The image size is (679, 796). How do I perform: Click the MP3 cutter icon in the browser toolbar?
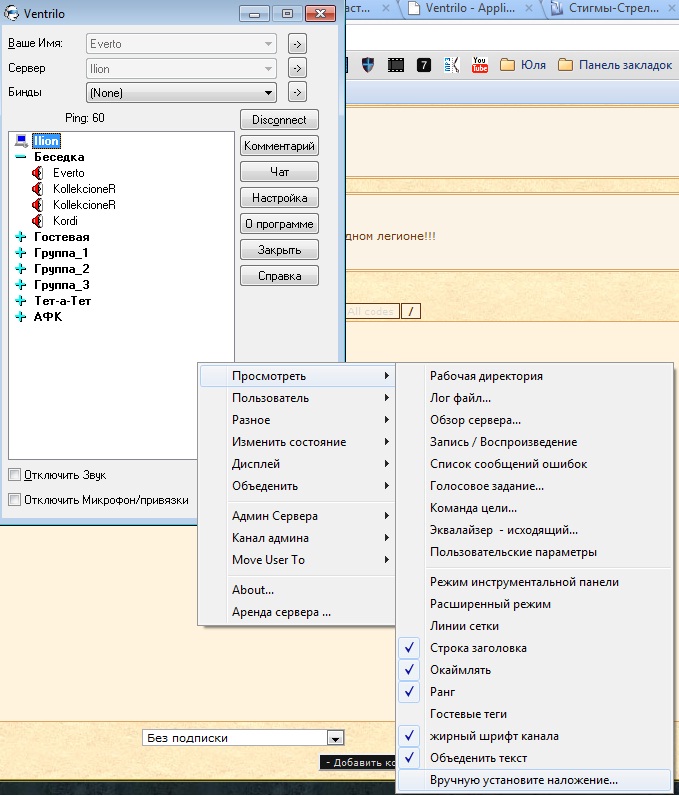[x=451, y=65]
